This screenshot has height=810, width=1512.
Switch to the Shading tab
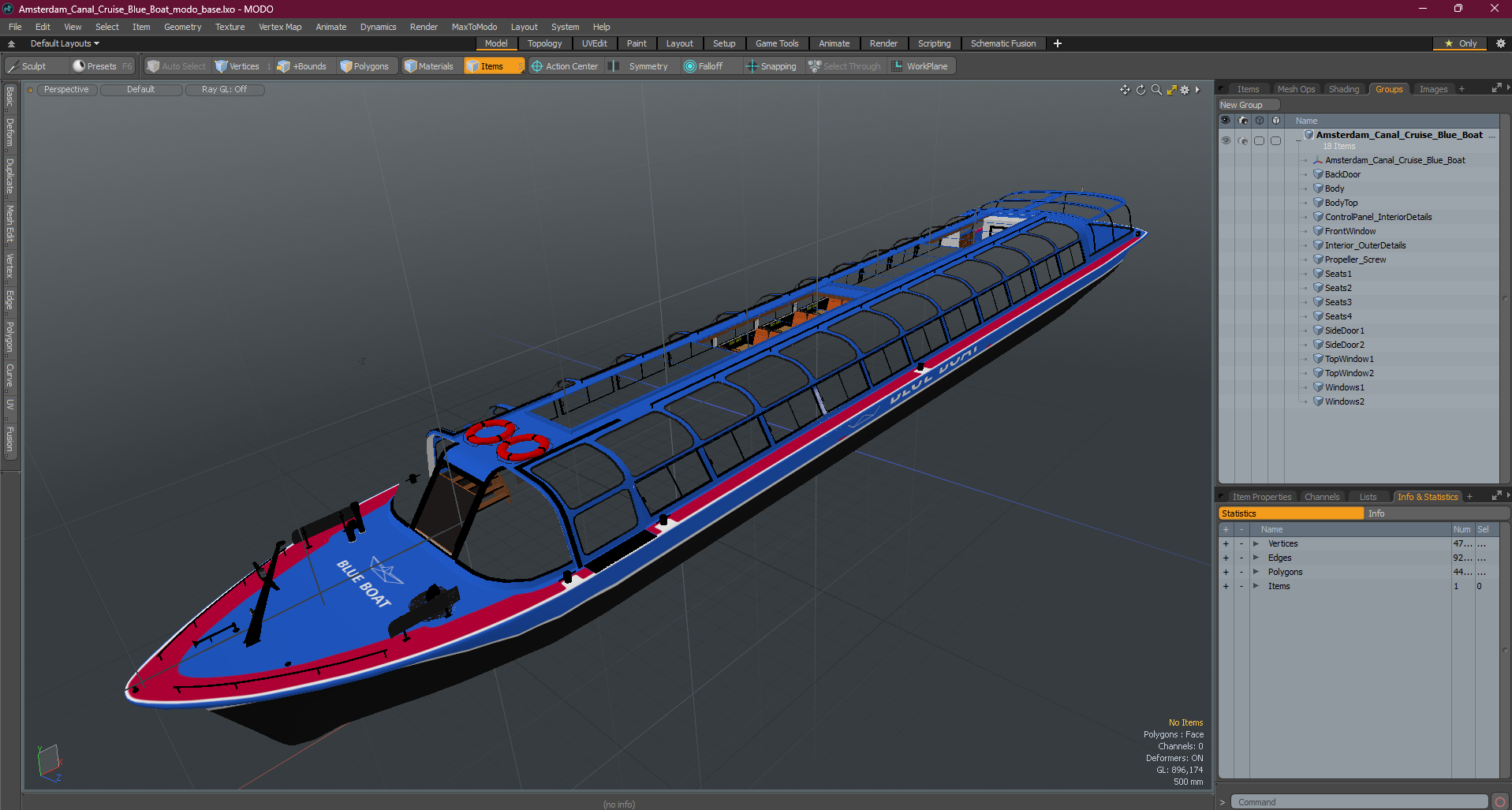tap(1343, 89)
